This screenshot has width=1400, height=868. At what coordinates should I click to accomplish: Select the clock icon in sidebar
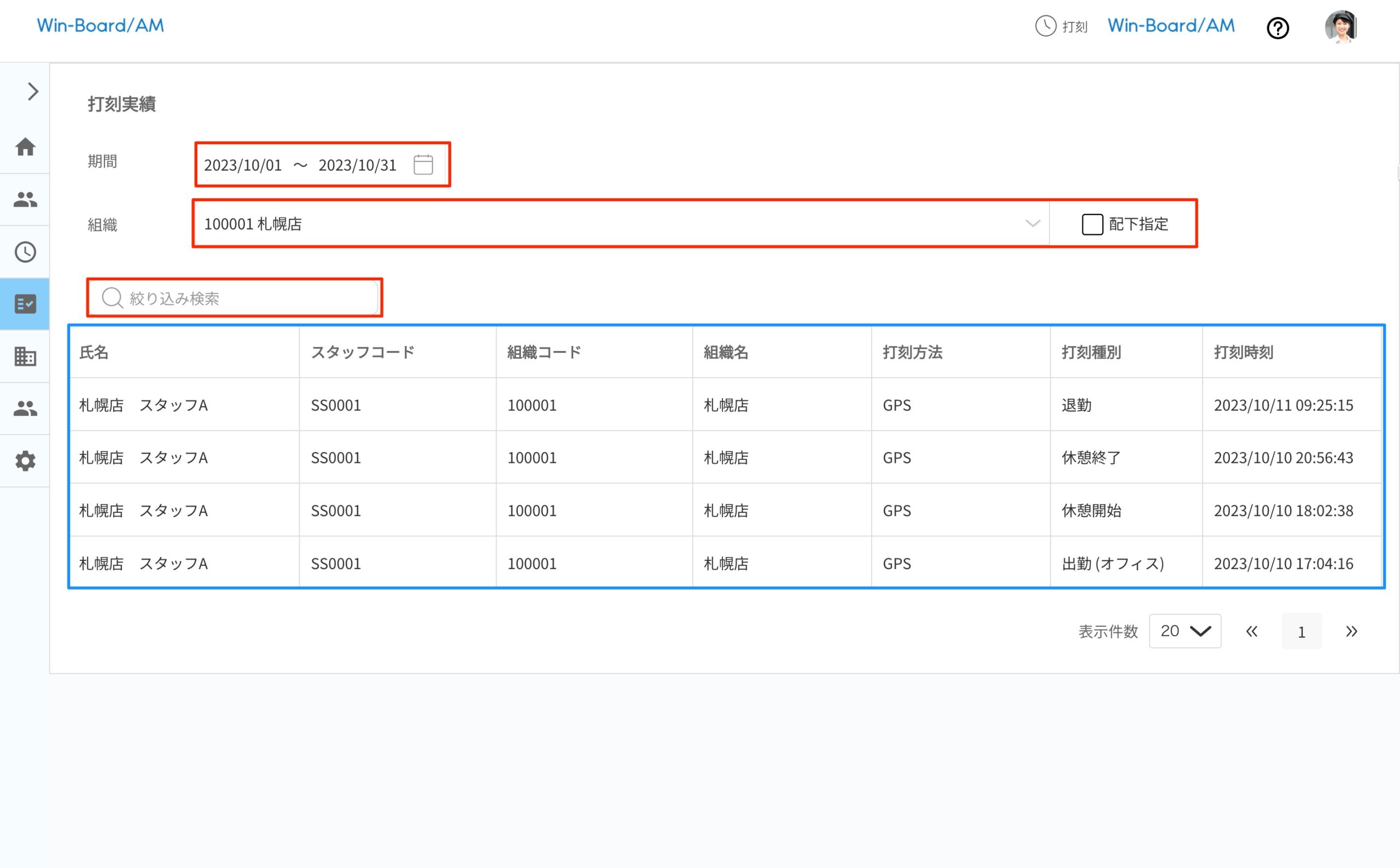coord(25,251)
